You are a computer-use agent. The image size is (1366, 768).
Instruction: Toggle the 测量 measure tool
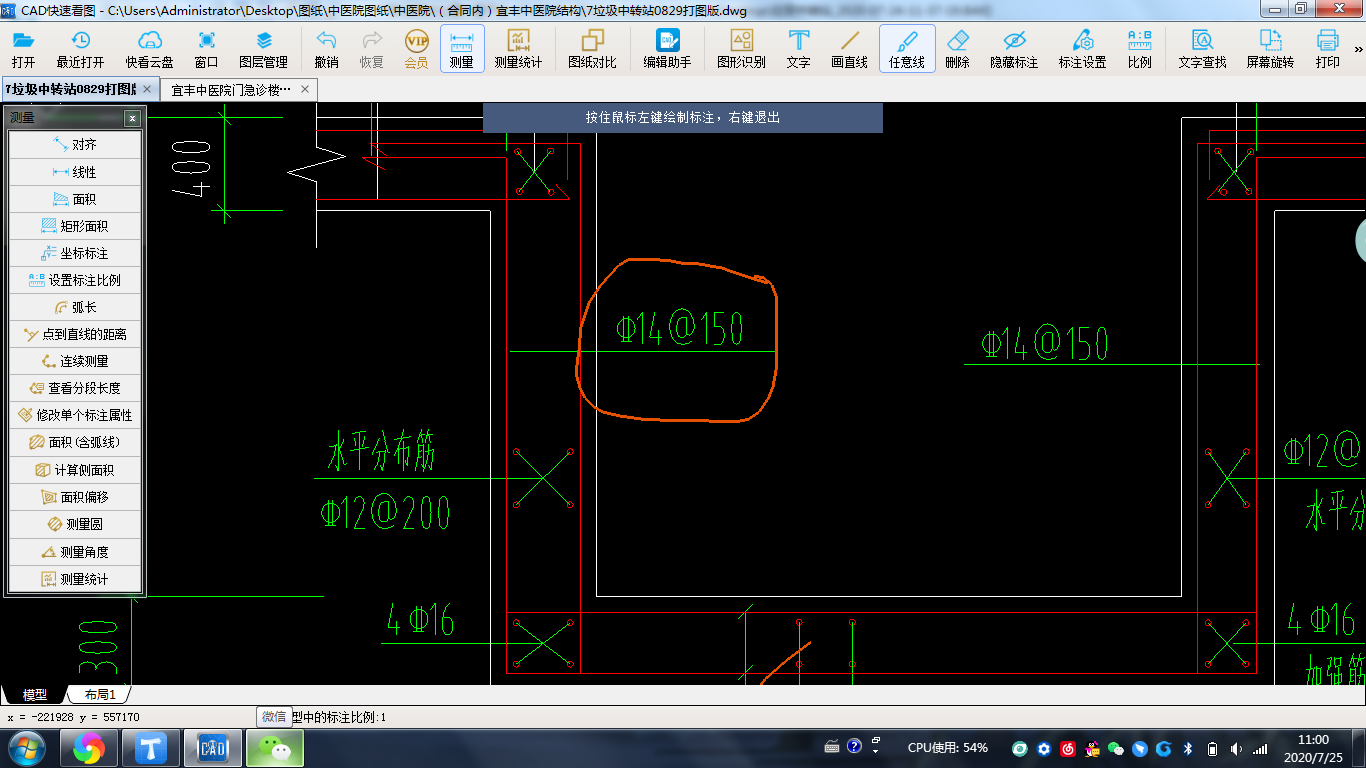(462, 49)
